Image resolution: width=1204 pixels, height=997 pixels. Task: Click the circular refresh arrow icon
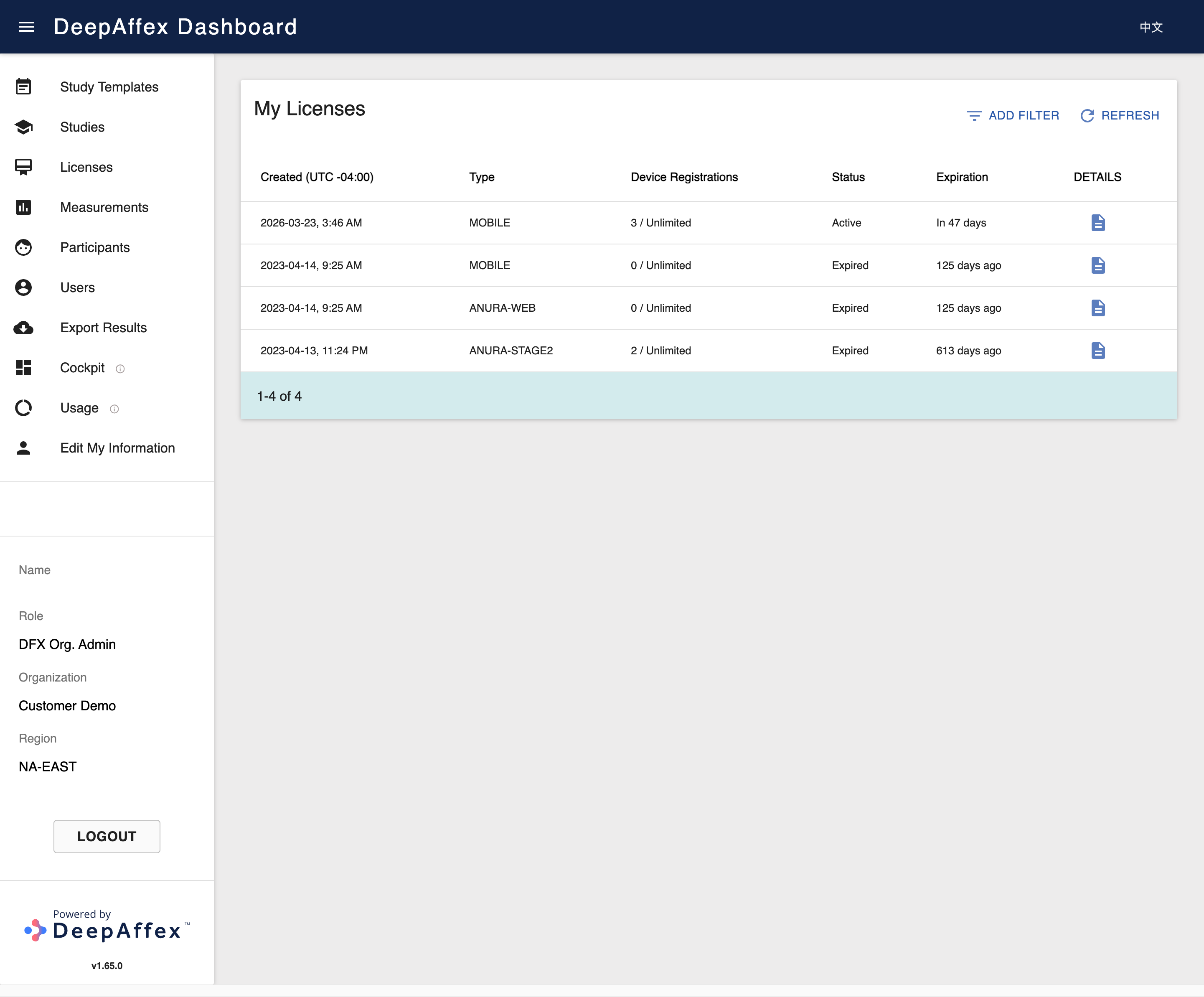1087,115
